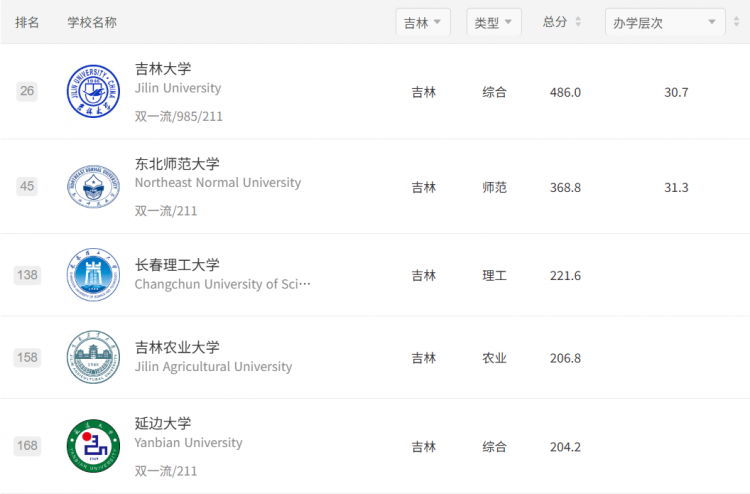The width and height of the screenshot is (750, 494).
Task: Click the Northeast Normal University emblem
Action: click(x=93, y=187)
